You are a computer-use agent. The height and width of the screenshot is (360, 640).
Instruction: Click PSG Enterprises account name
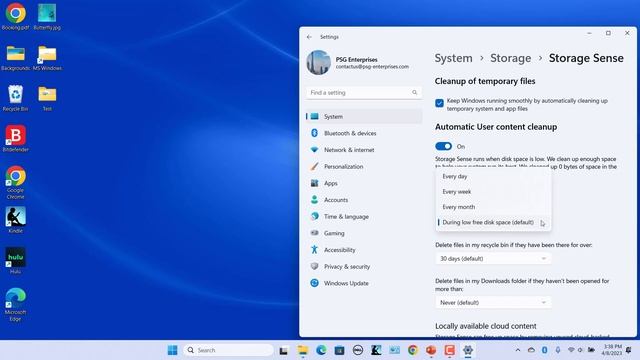click(x=356, y=60)
